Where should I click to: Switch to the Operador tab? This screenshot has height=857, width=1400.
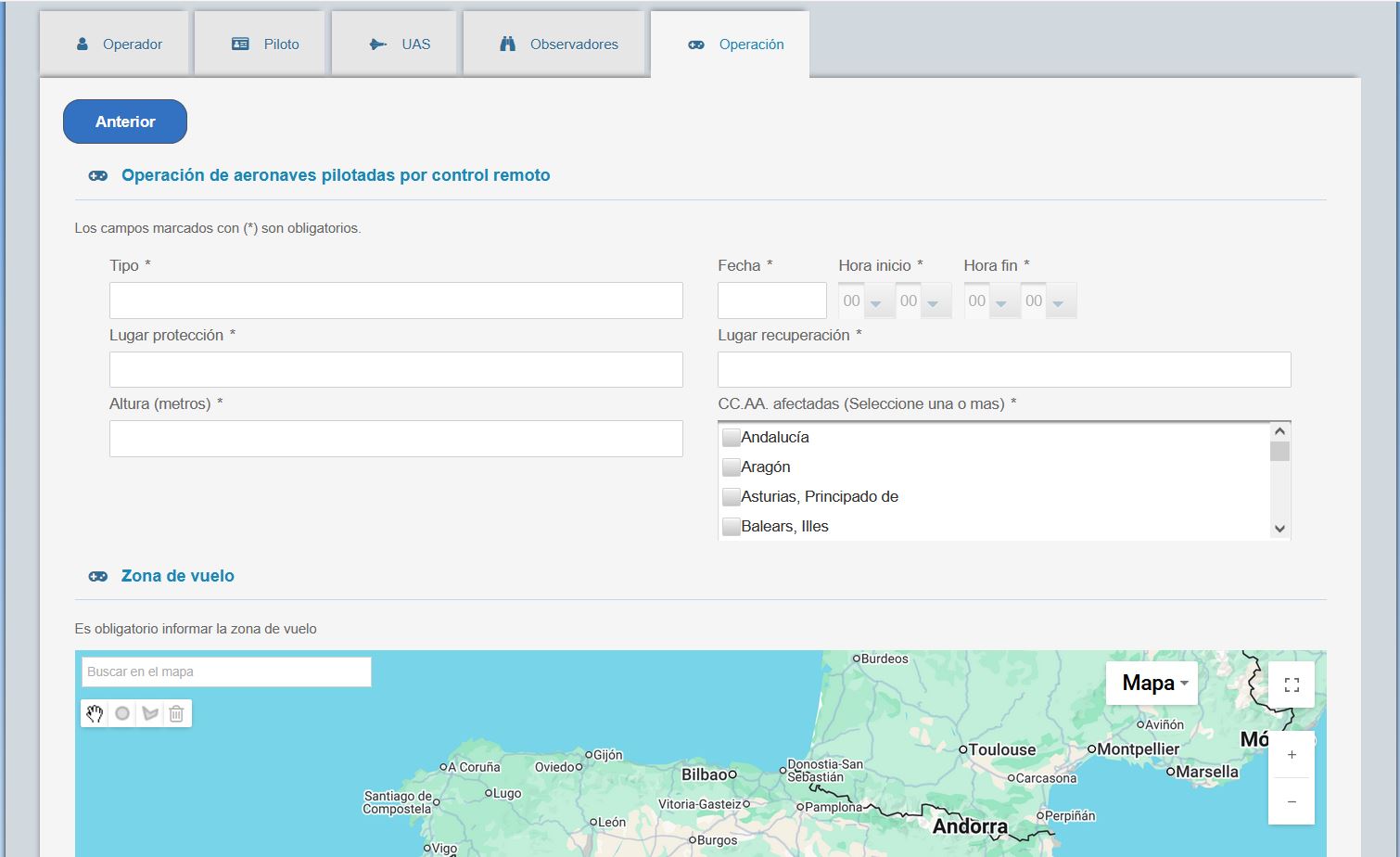pos(115,44)
